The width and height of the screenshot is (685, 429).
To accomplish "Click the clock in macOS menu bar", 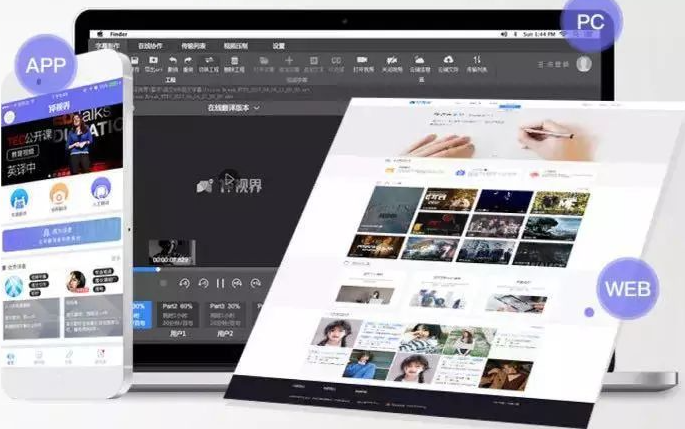I will (539, 34).
